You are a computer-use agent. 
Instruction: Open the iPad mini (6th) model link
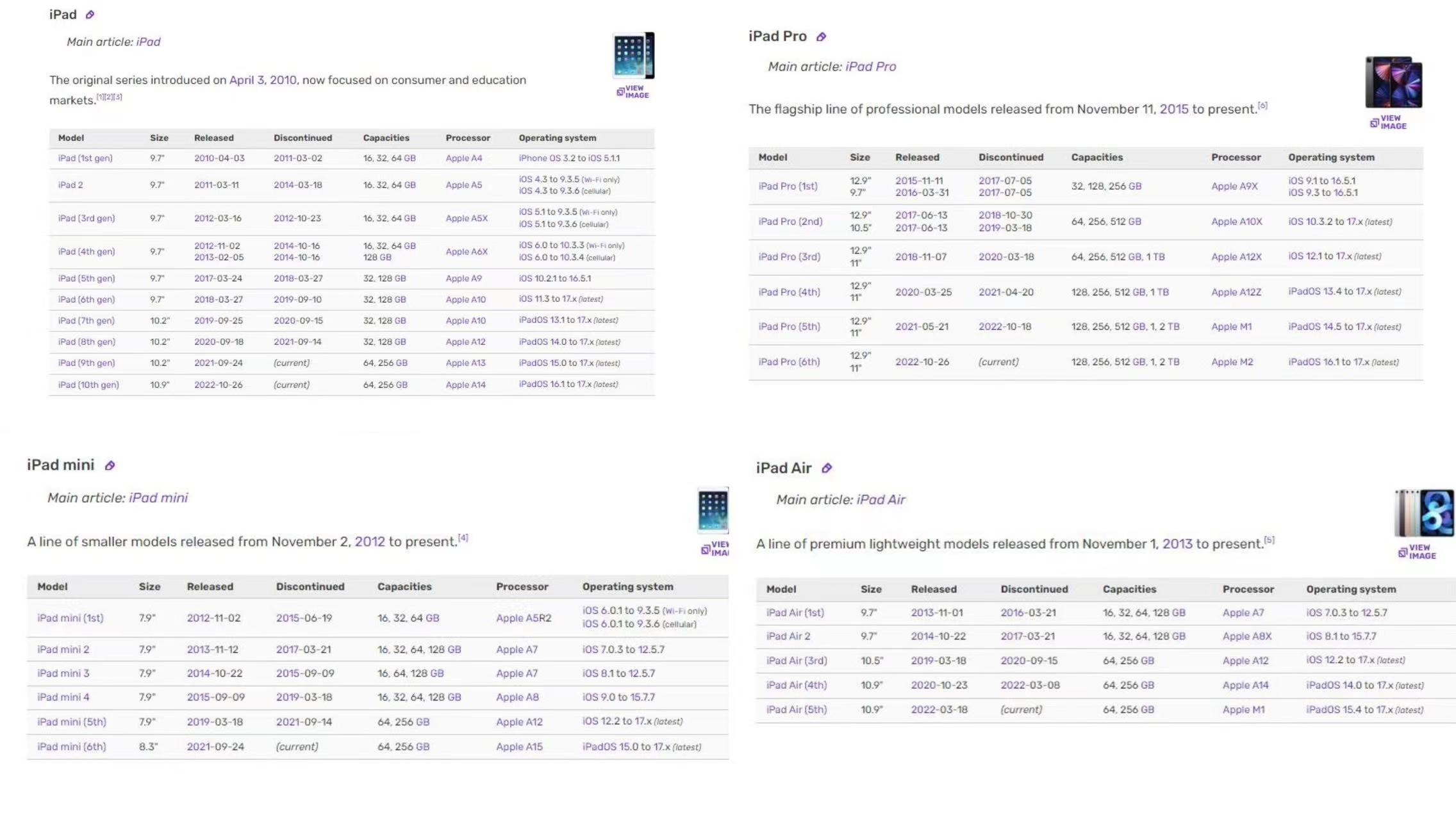click(72, 747)
